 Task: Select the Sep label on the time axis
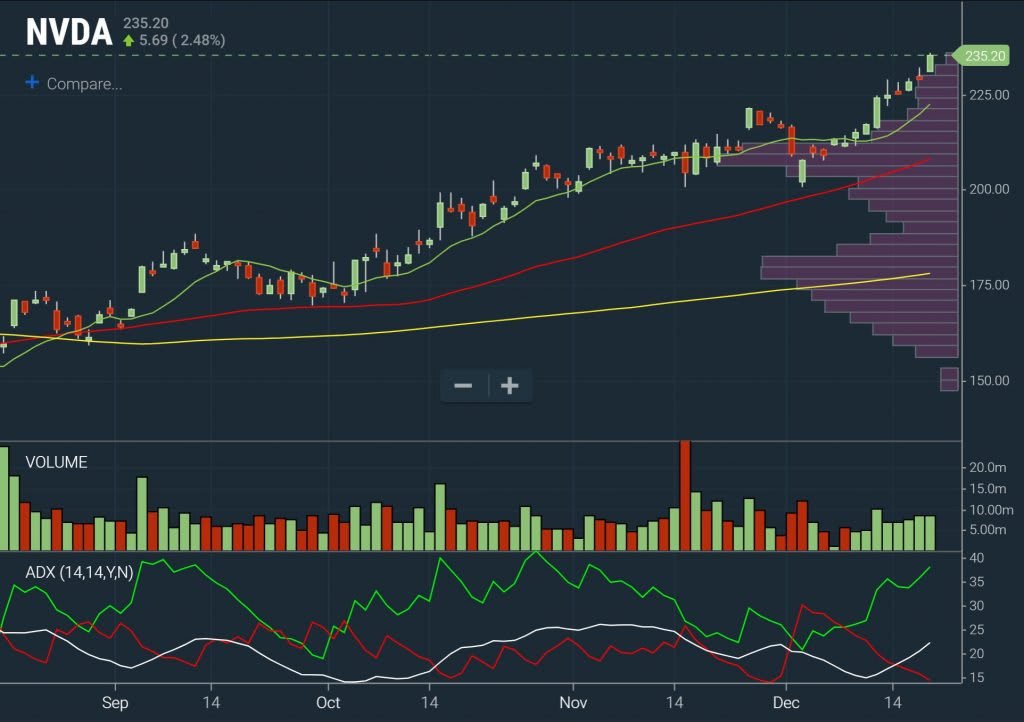point(115,703)
